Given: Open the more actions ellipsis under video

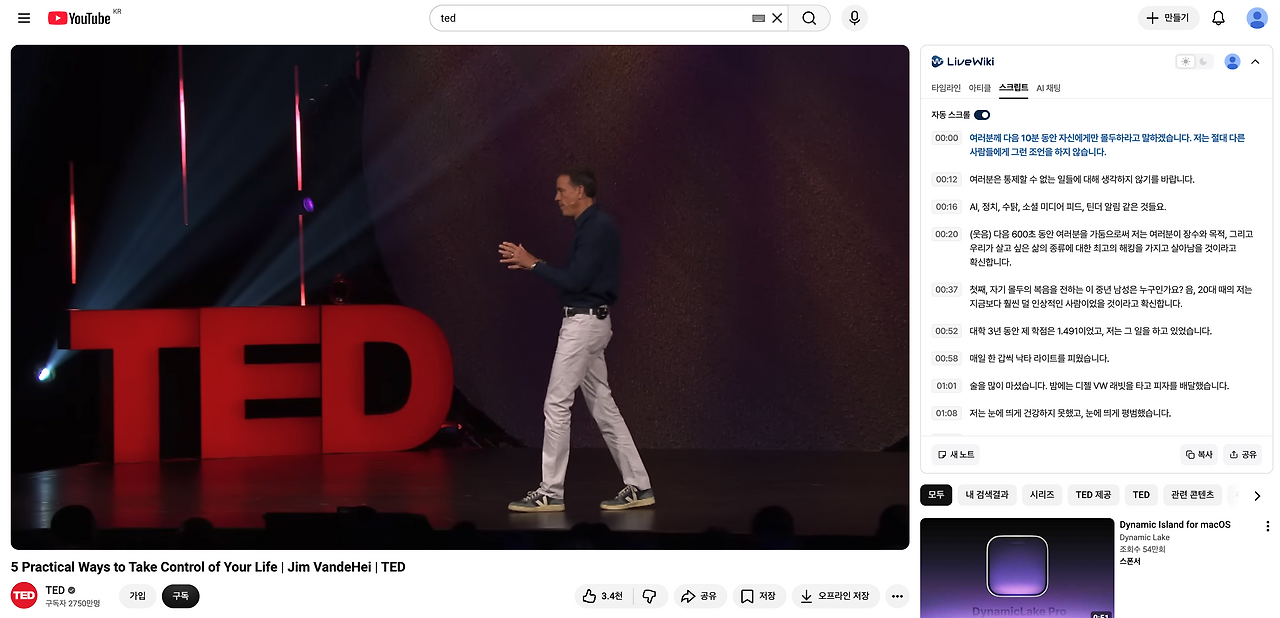Looking at the screenshot, I should click(898, 597).
